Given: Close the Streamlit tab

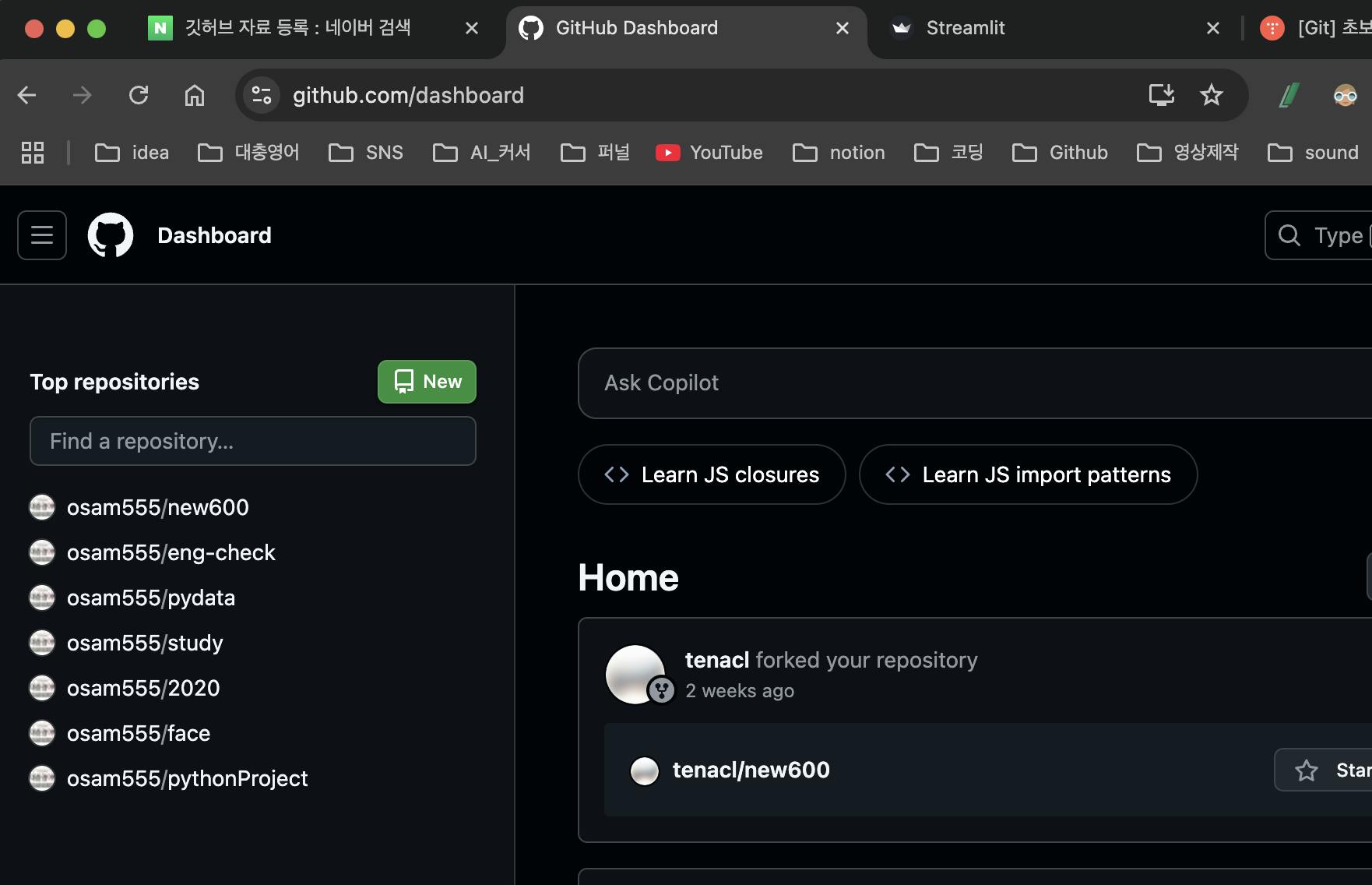Looking at the screenshot, I should pyautogui.click(x=1213, y=28).
